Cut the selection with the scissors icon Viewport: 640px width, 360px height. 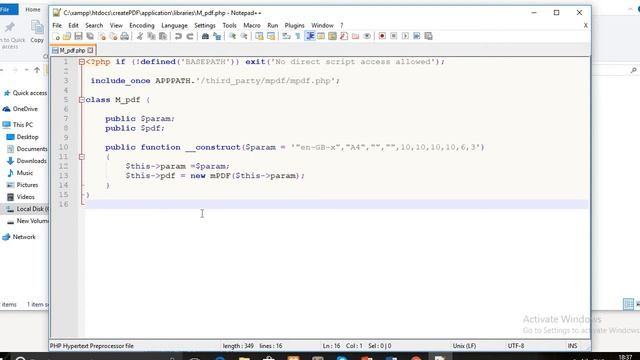tap(140, 36)
